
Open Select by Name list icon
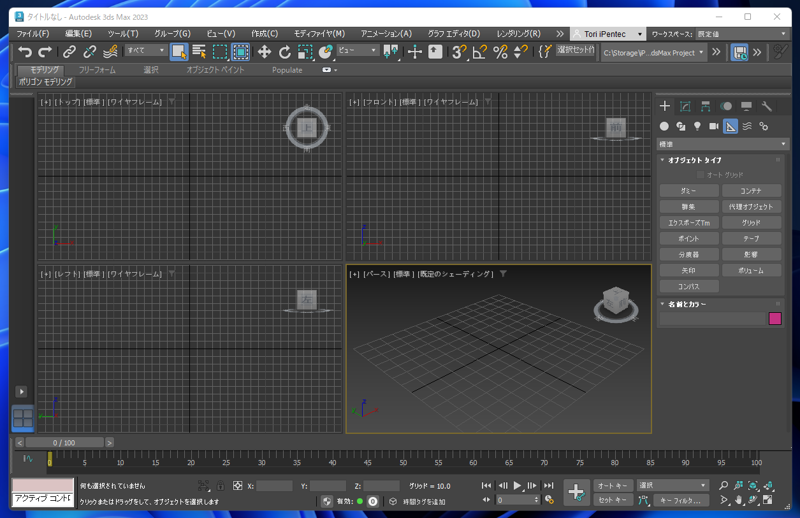(199, 52)
